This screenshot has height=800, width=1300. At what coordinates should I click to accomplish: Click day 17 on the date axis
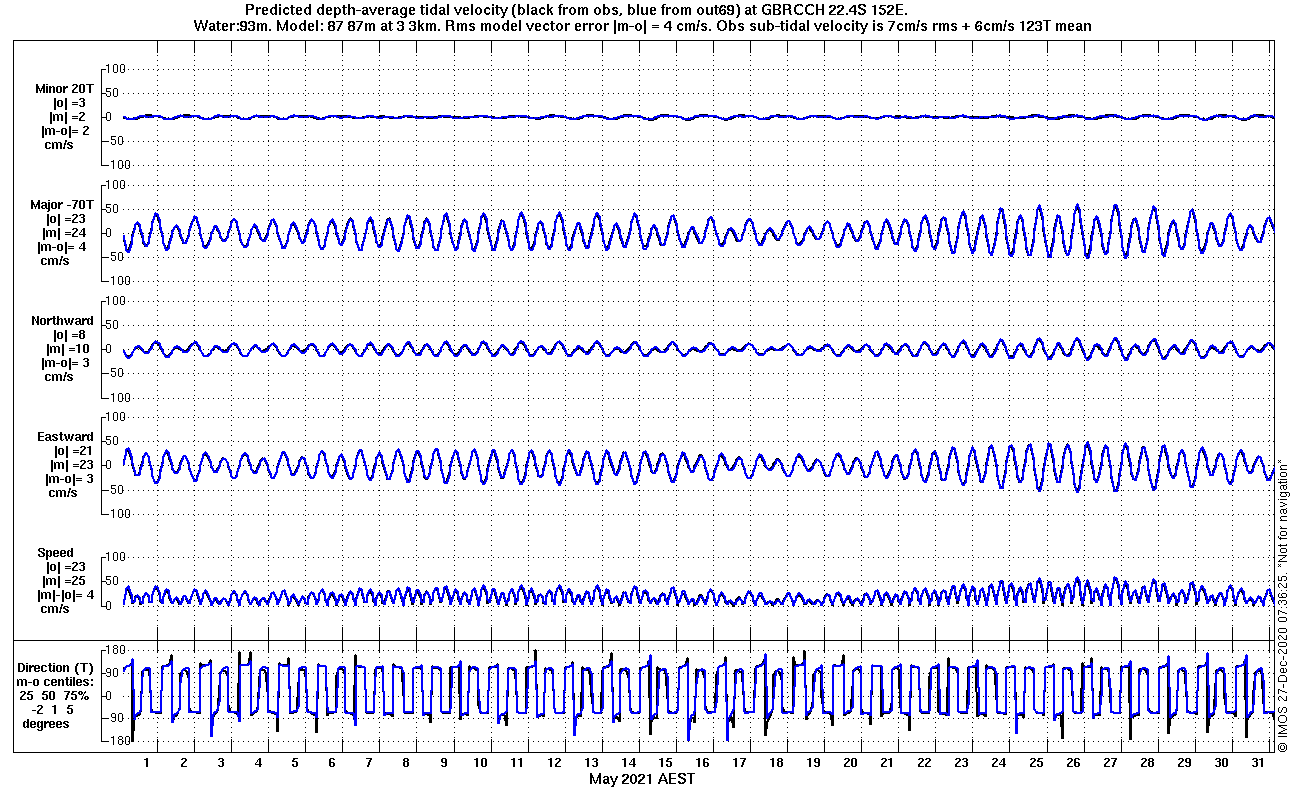click(739, 763)
